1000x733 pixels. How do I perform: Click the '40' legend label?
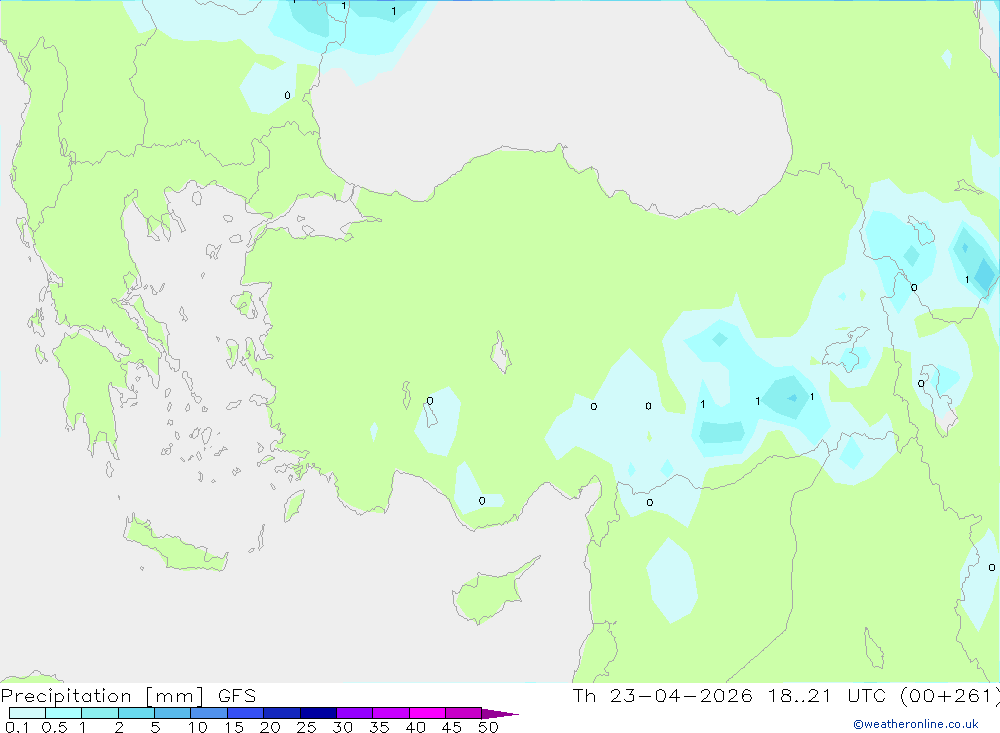coord(416,727)
